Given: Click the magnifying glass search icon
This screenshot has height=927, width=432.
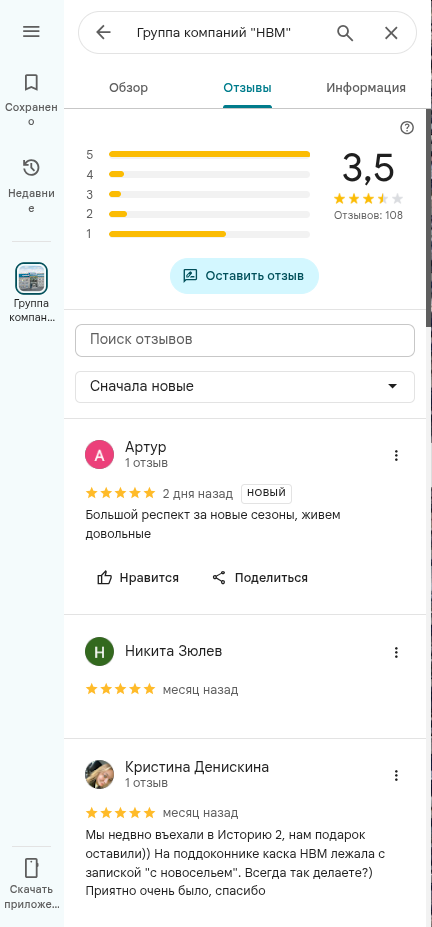Looking at the screenshot, I should (345, 33).
